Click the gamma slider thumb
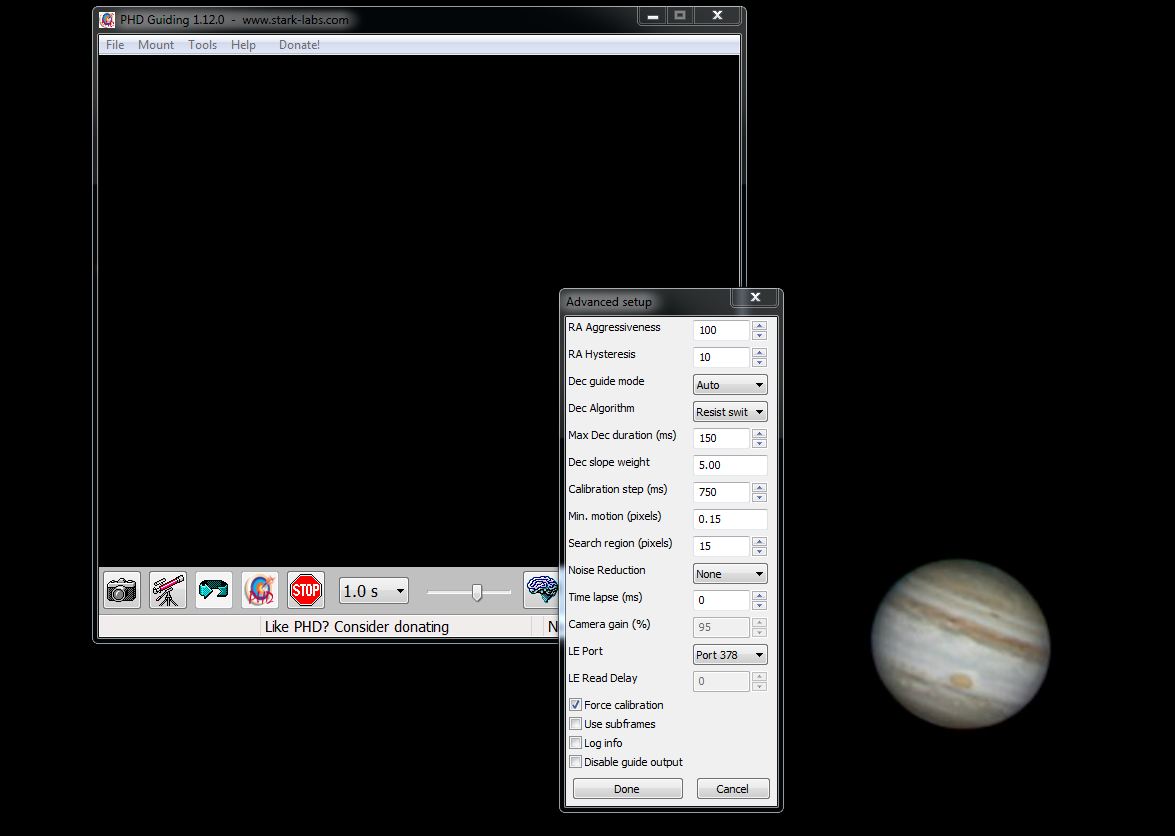The image size is (1175, 836). click(x=477, y=593)
